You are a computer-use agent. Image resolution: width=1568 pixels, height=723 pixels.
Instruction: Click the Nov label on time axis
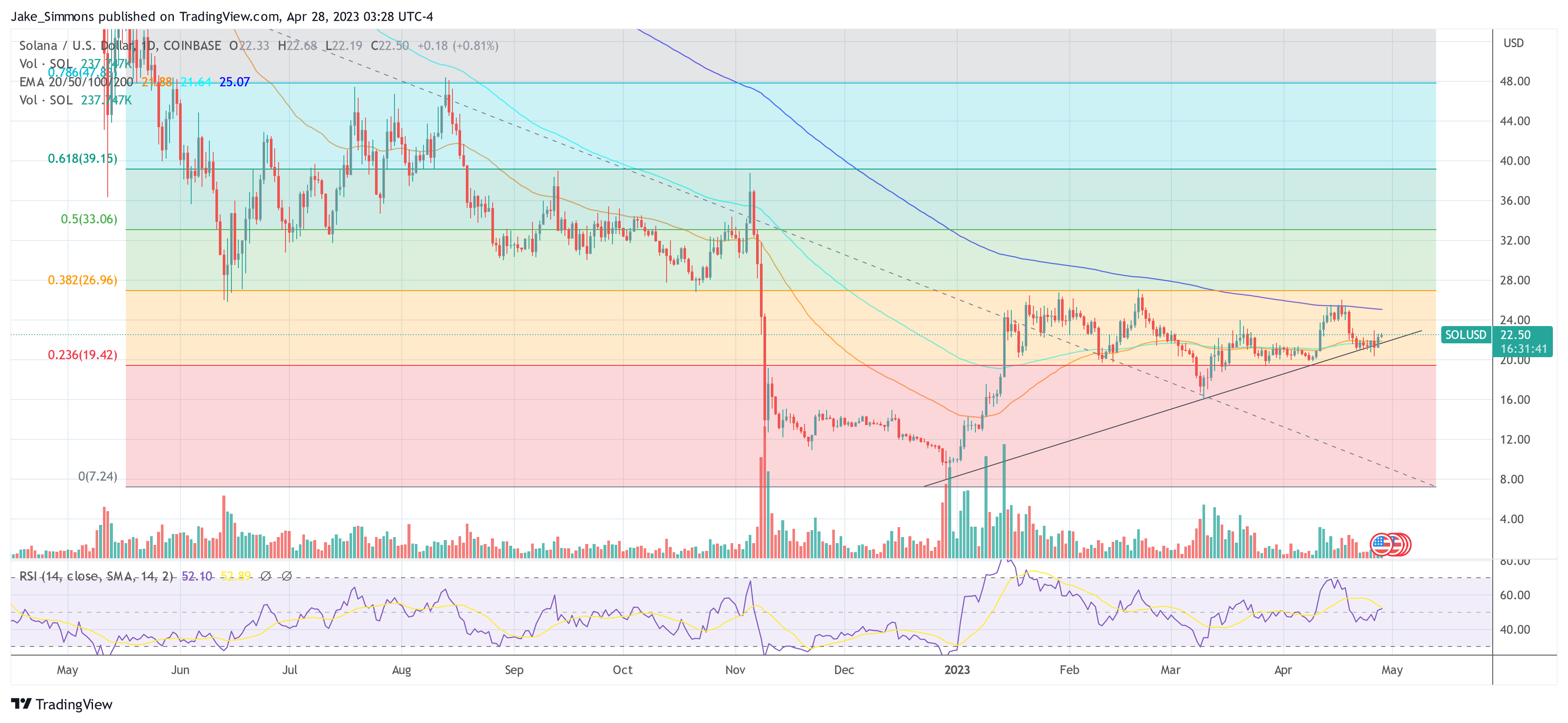(x=735, y=670)
